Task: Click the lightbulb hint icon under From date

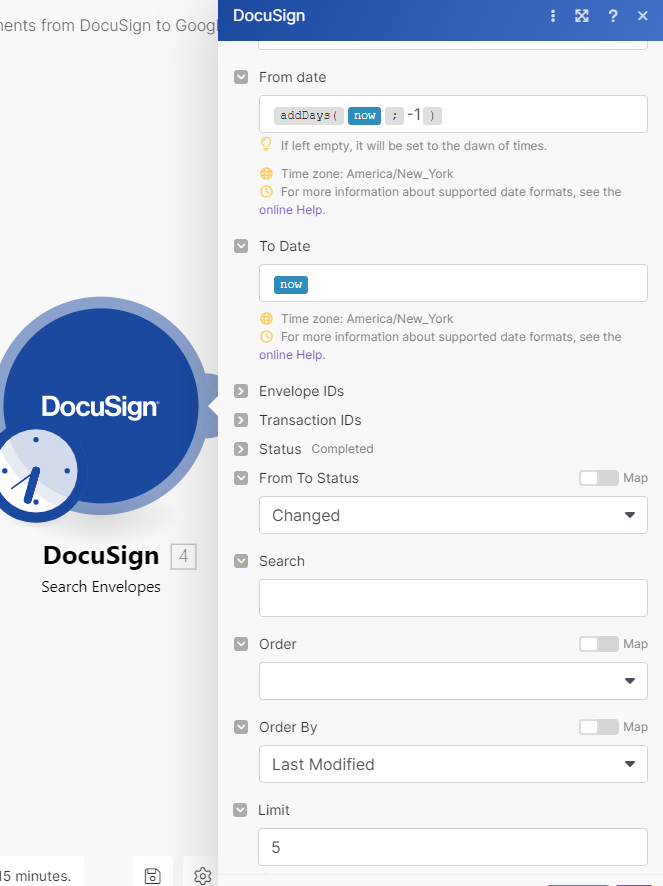Action: click(266, 145)
